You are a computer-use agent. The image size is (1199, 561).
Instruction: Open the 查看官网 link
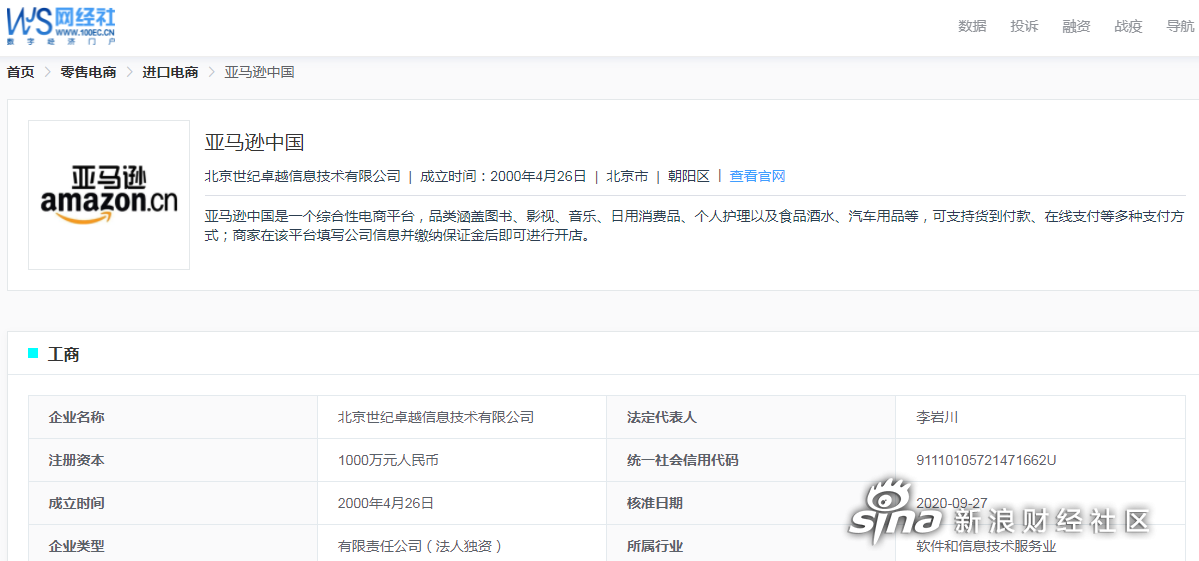(757, 177)
